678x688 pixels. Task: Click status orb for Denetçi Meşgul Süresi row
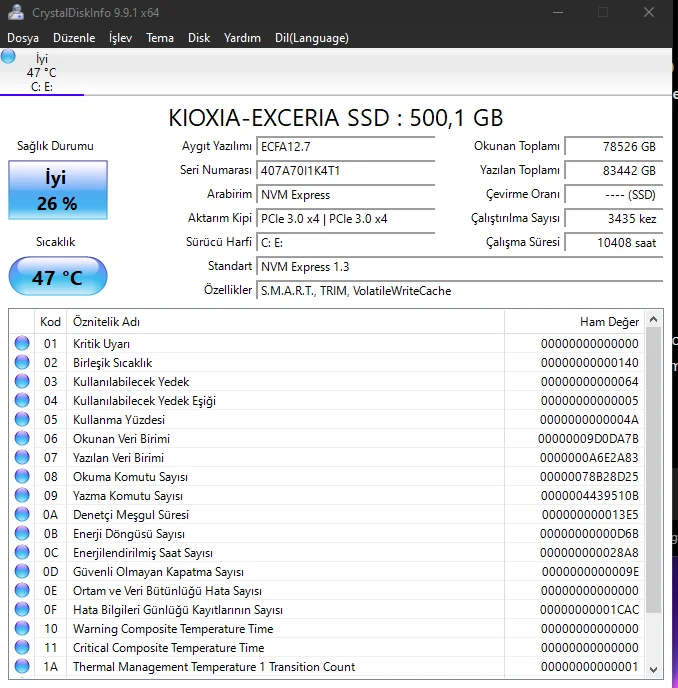pyautogui.click(x=22, y=514)
